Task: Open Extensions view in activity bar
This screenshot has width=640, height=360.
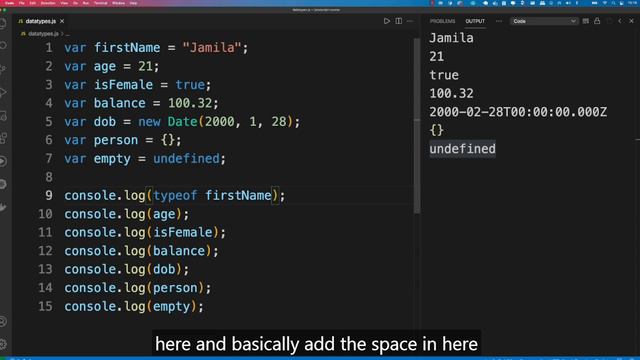Action: click(x=3, y=138)
